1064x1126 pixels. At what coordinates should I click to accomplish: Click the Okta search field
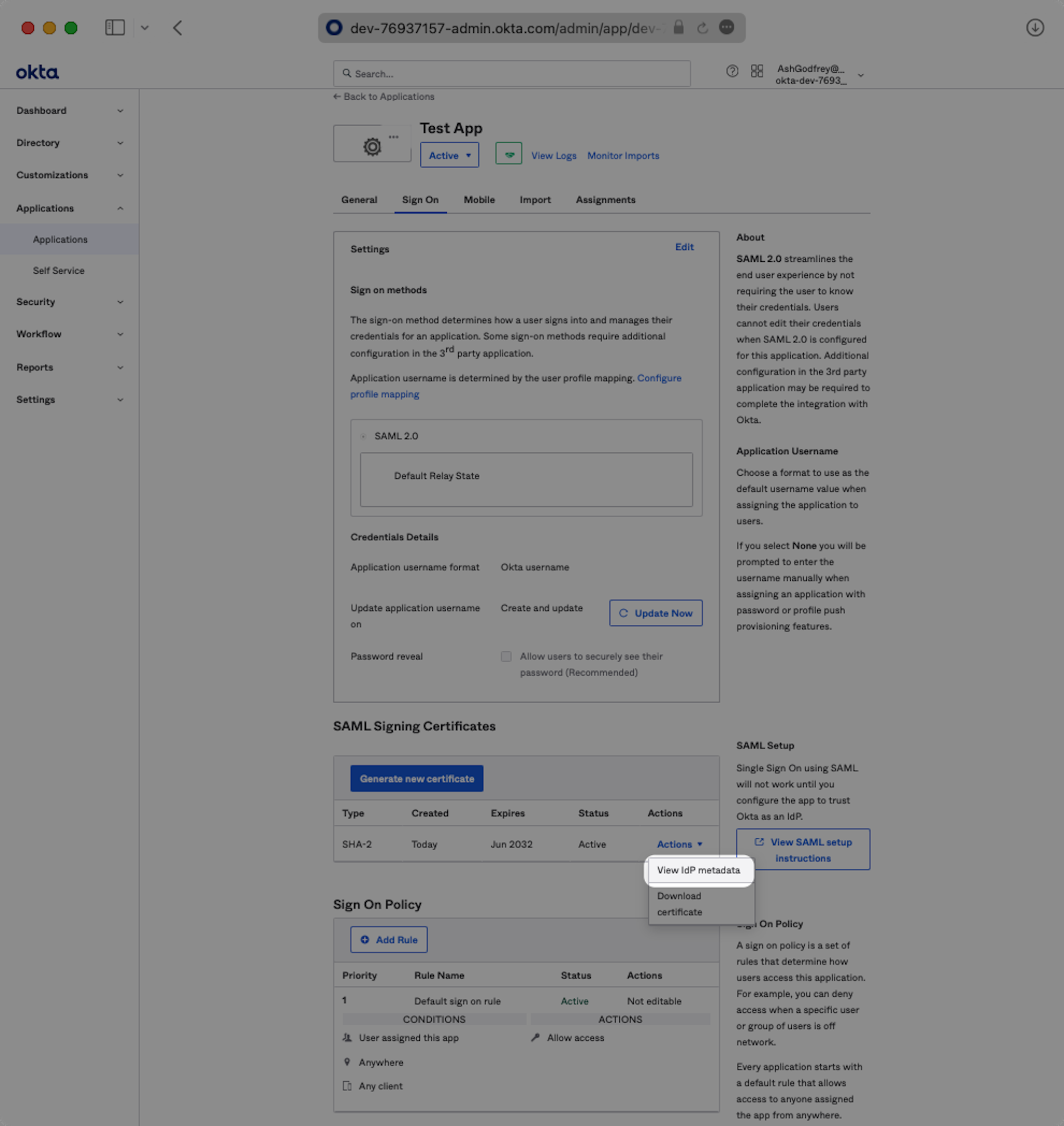(x=511, y=74)
